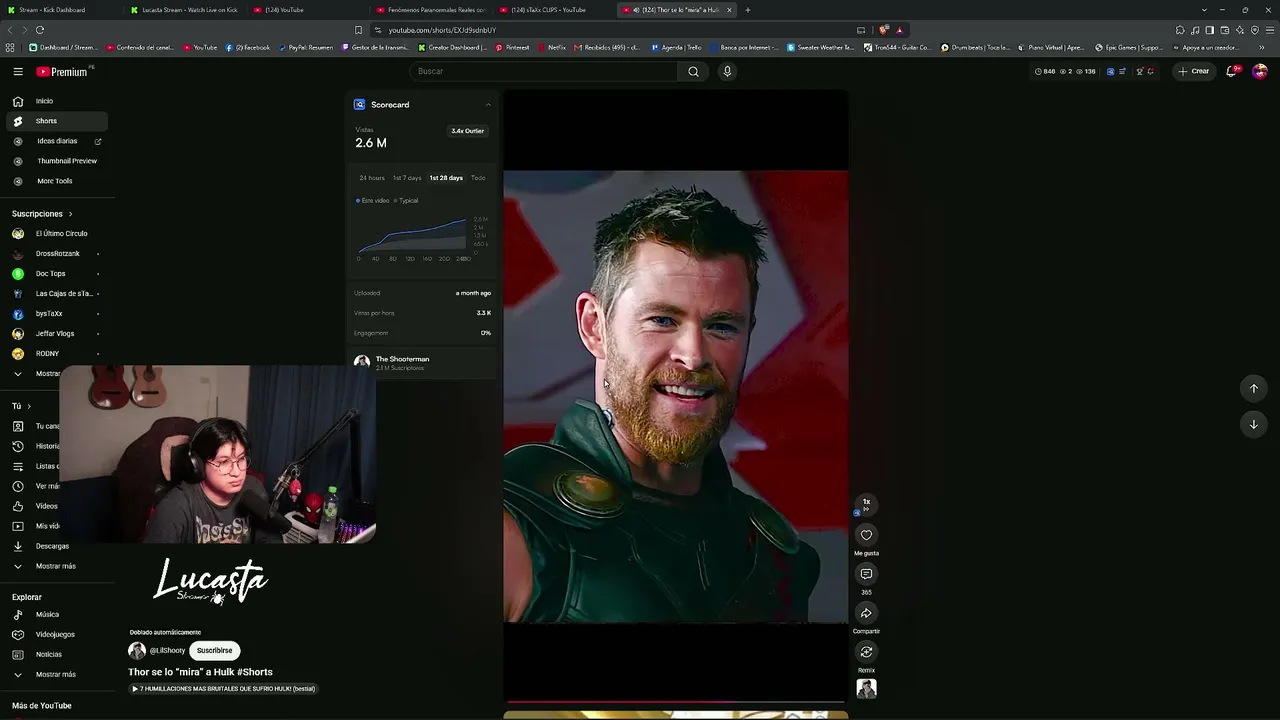The height and width of the screenshot is (720, 1280).
Task: Select Shorts in the sidebar
Action: 57,121
